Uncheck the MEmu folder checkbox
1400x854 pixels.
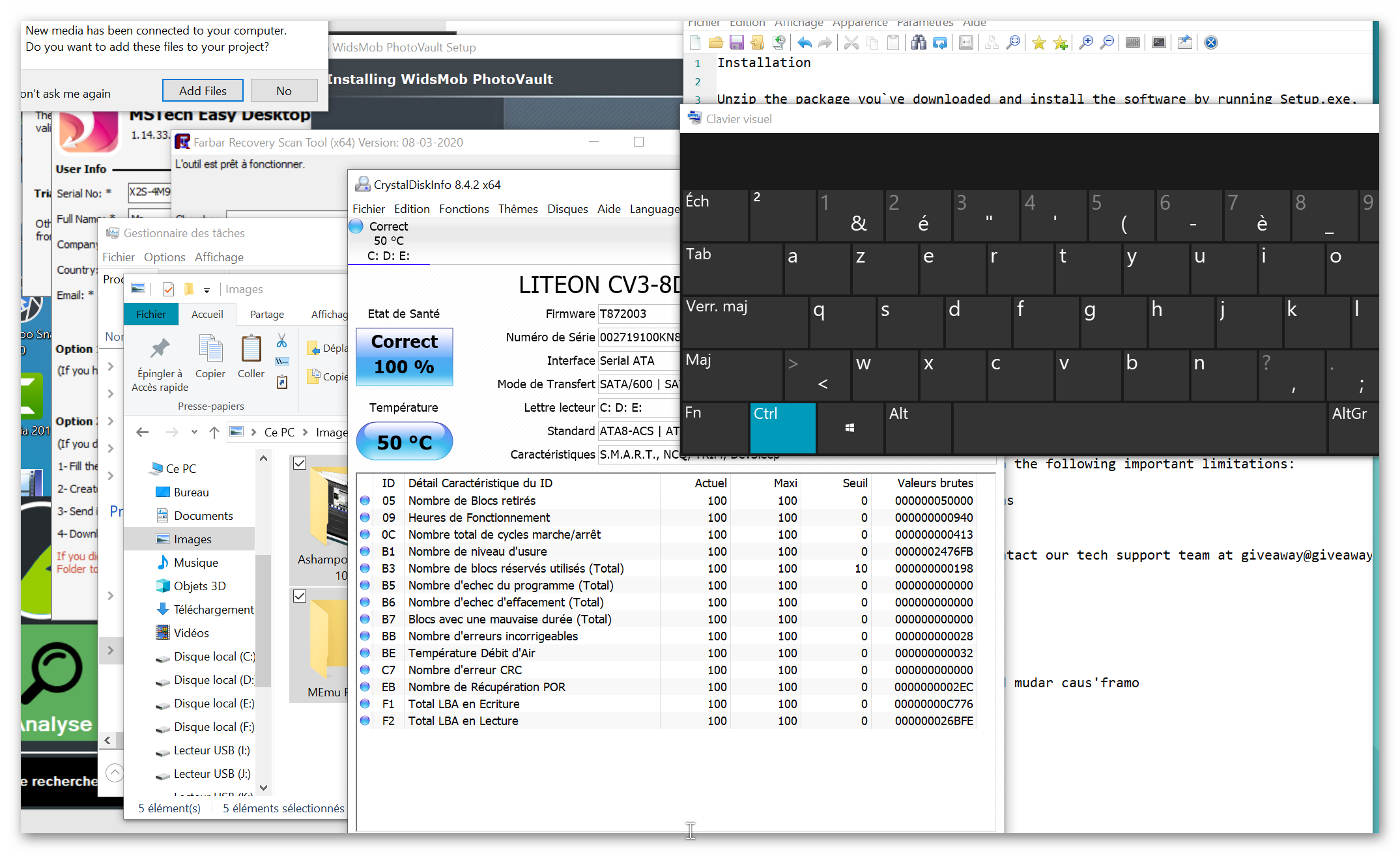coord(300,596)
